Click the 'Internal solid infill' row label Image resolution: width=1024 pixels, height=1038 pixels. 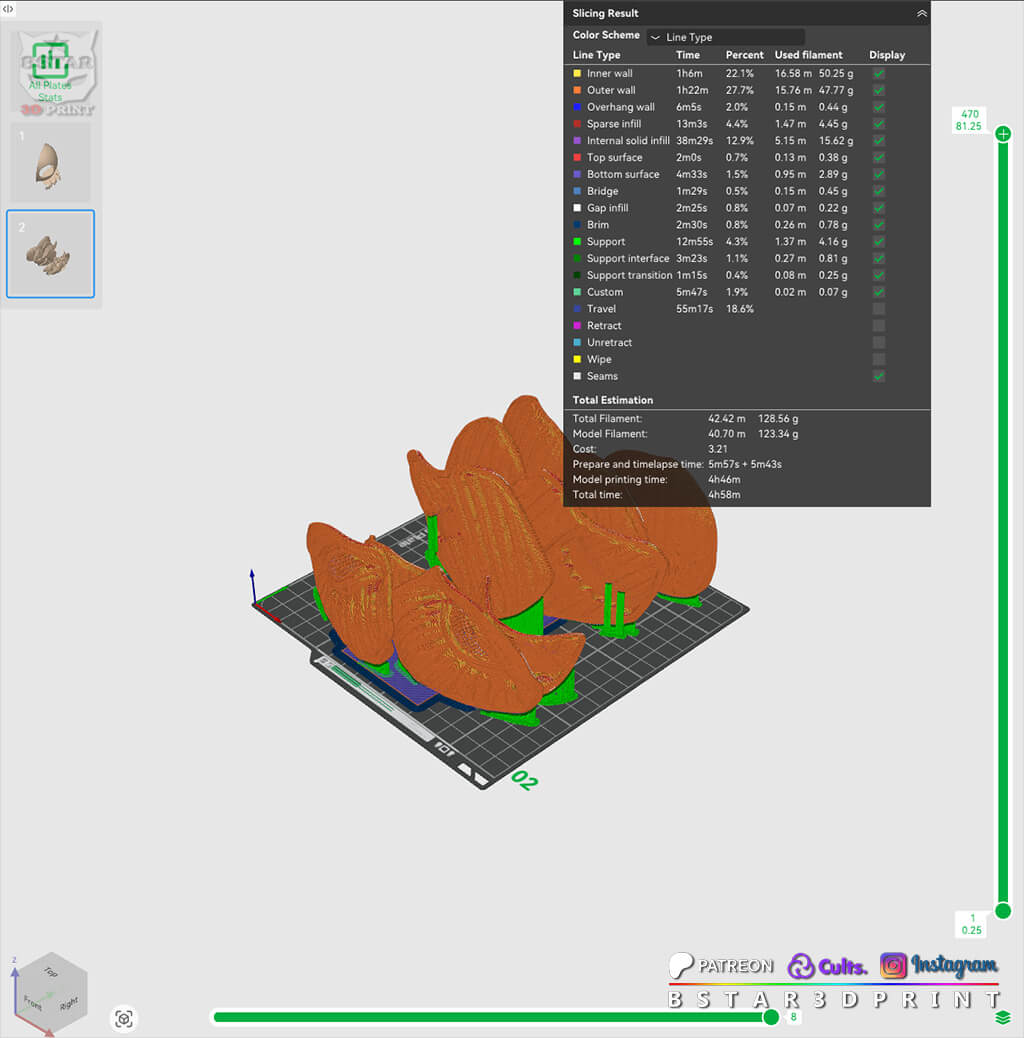tap(628, 141)
